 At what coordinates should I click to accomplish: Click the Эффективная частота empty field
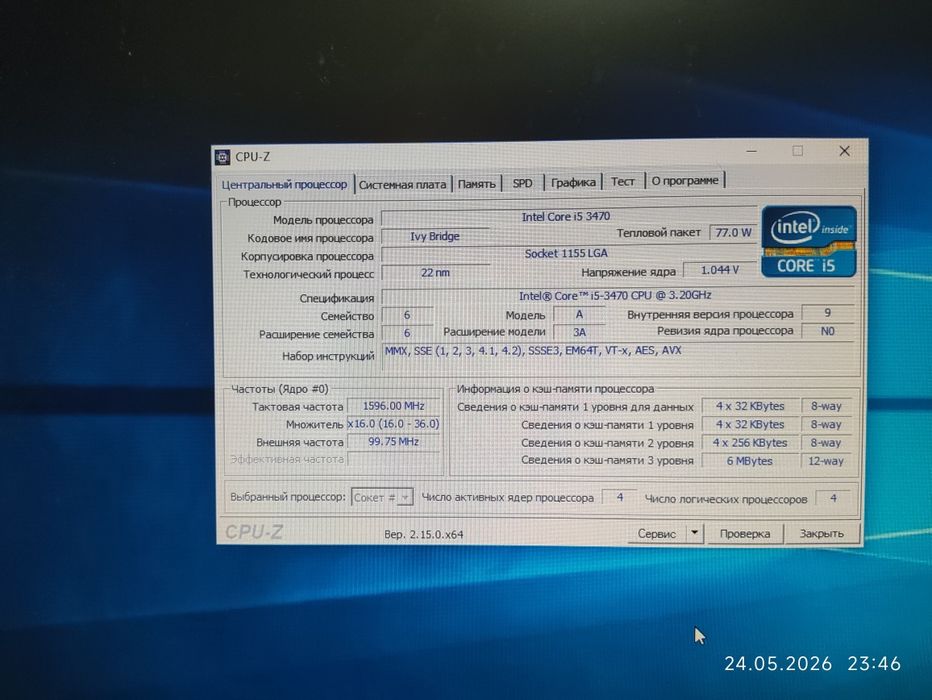393,459
